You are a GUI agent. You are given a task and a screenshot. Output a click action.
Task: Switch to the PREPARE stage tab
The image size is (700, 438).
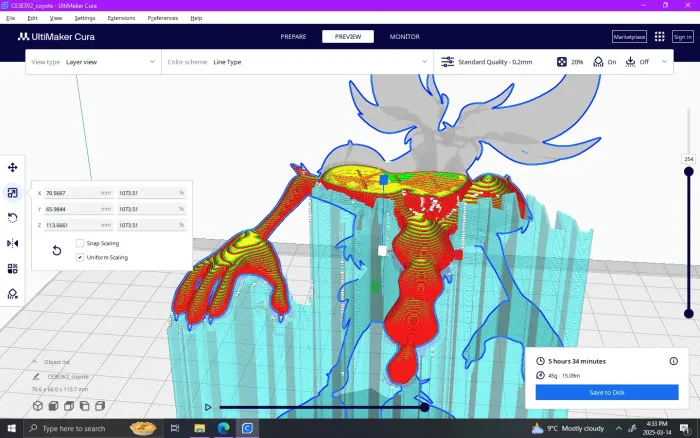click(293, 37)
